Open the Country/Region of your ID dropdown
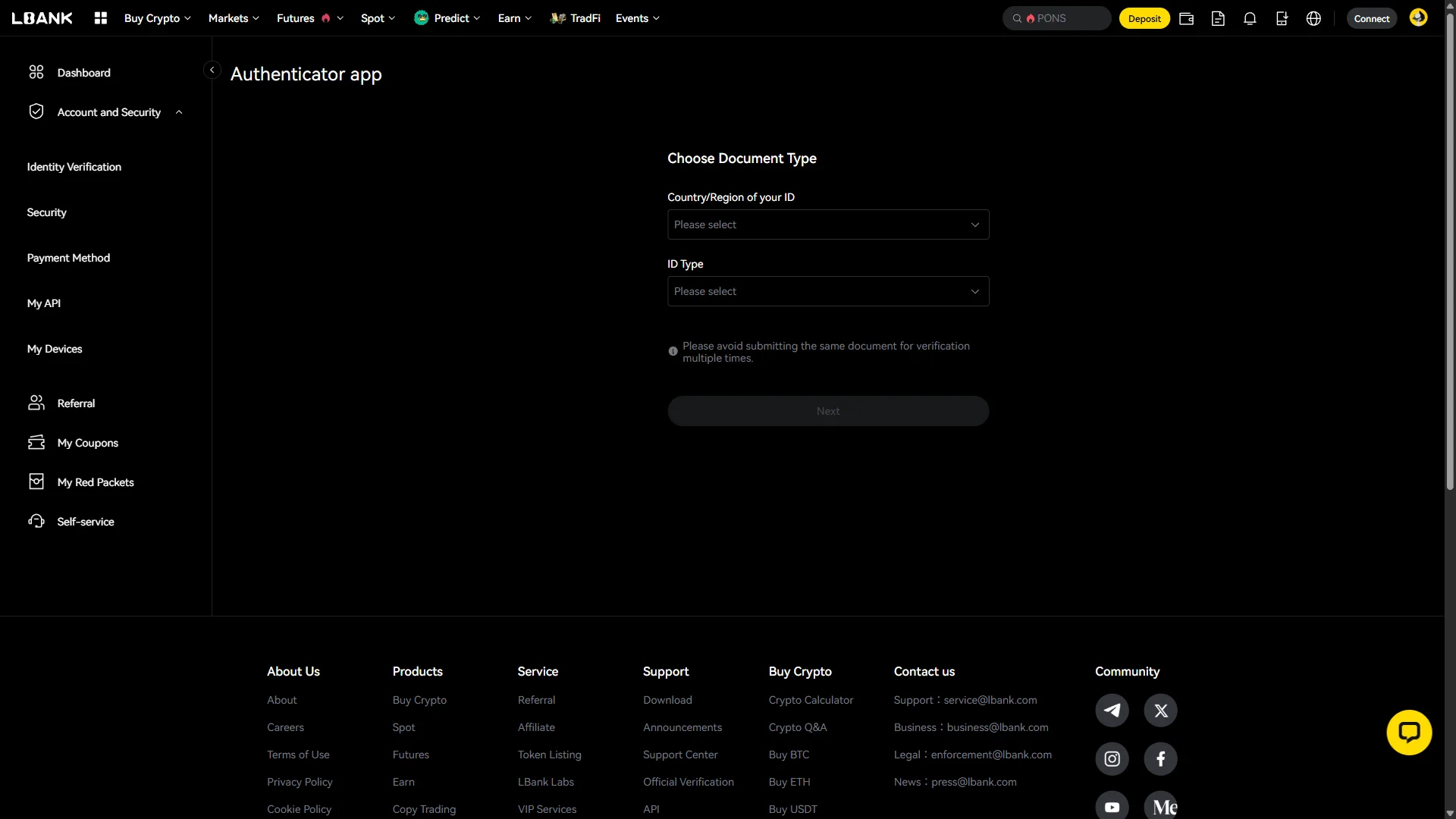 (828, 224)
